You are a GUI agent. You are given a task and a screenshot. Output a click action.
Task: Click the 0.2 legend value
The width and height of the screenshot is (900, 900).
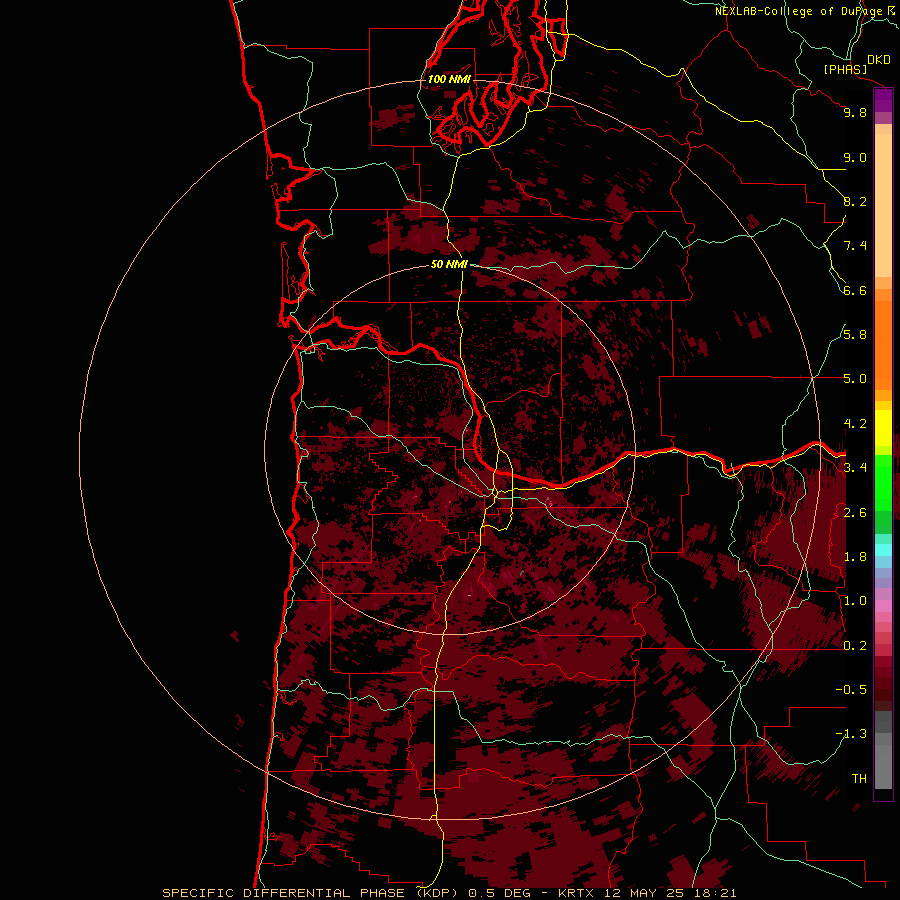point(855,646)
